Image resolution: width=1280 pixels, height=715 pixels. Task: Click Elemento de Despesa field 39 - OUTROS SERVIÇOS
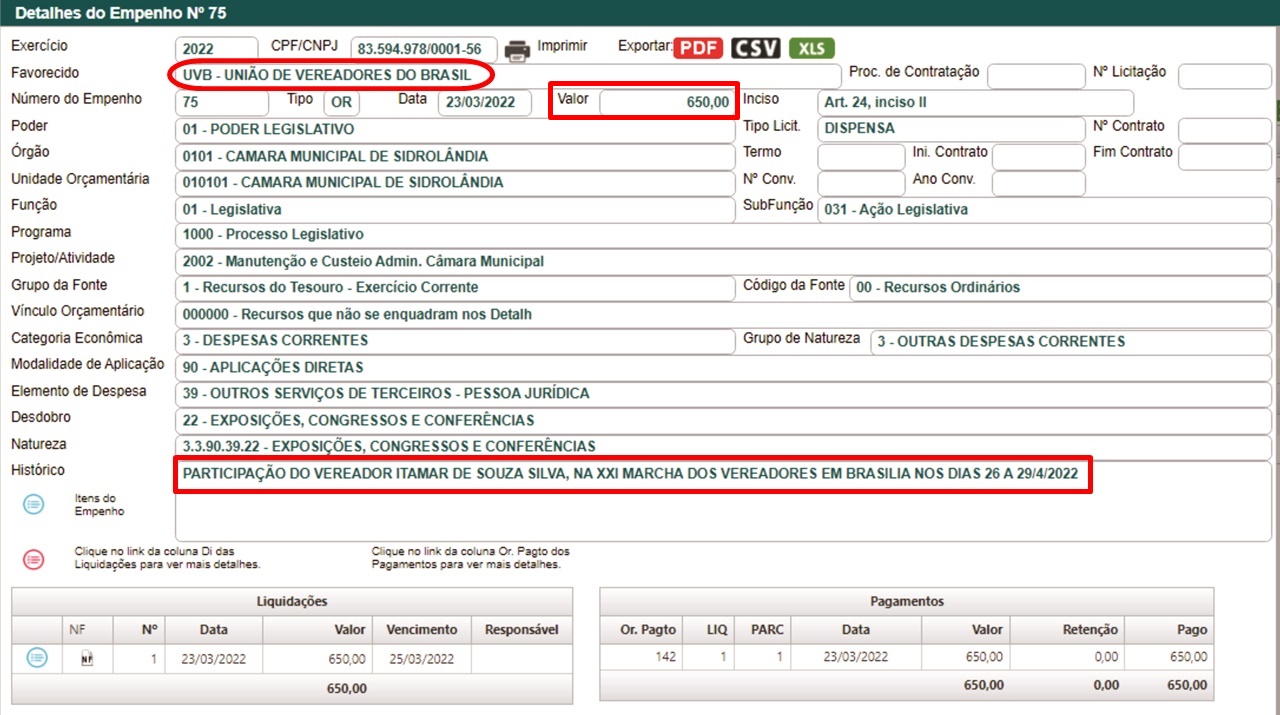click(x=723, y=394)
